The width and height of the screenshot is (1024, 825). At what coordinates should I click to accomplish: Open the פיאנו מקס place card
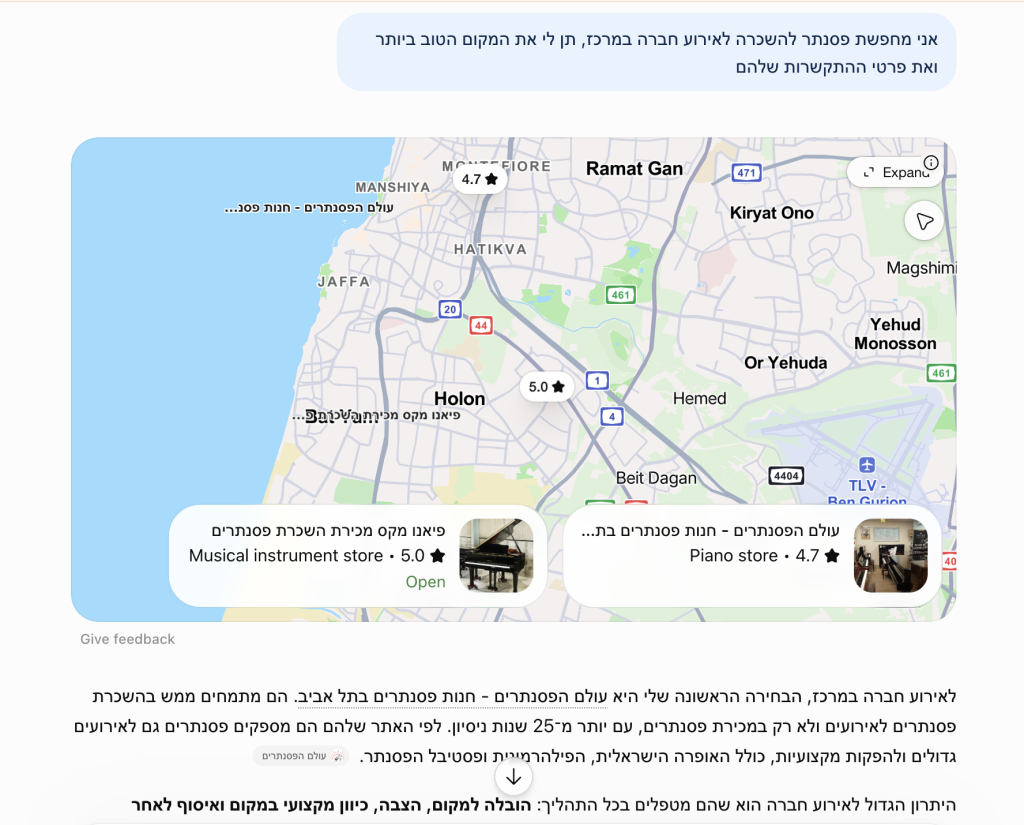point(357,555)
